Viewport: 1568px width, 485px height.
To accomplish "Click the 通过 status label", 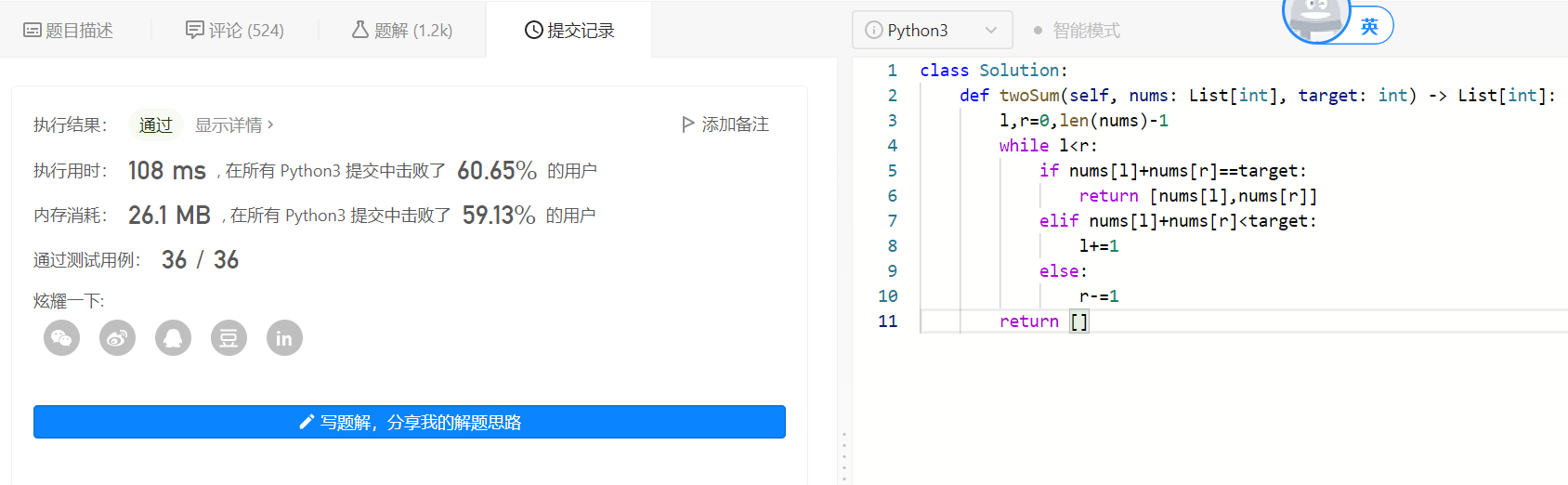I will pos(155,125).
